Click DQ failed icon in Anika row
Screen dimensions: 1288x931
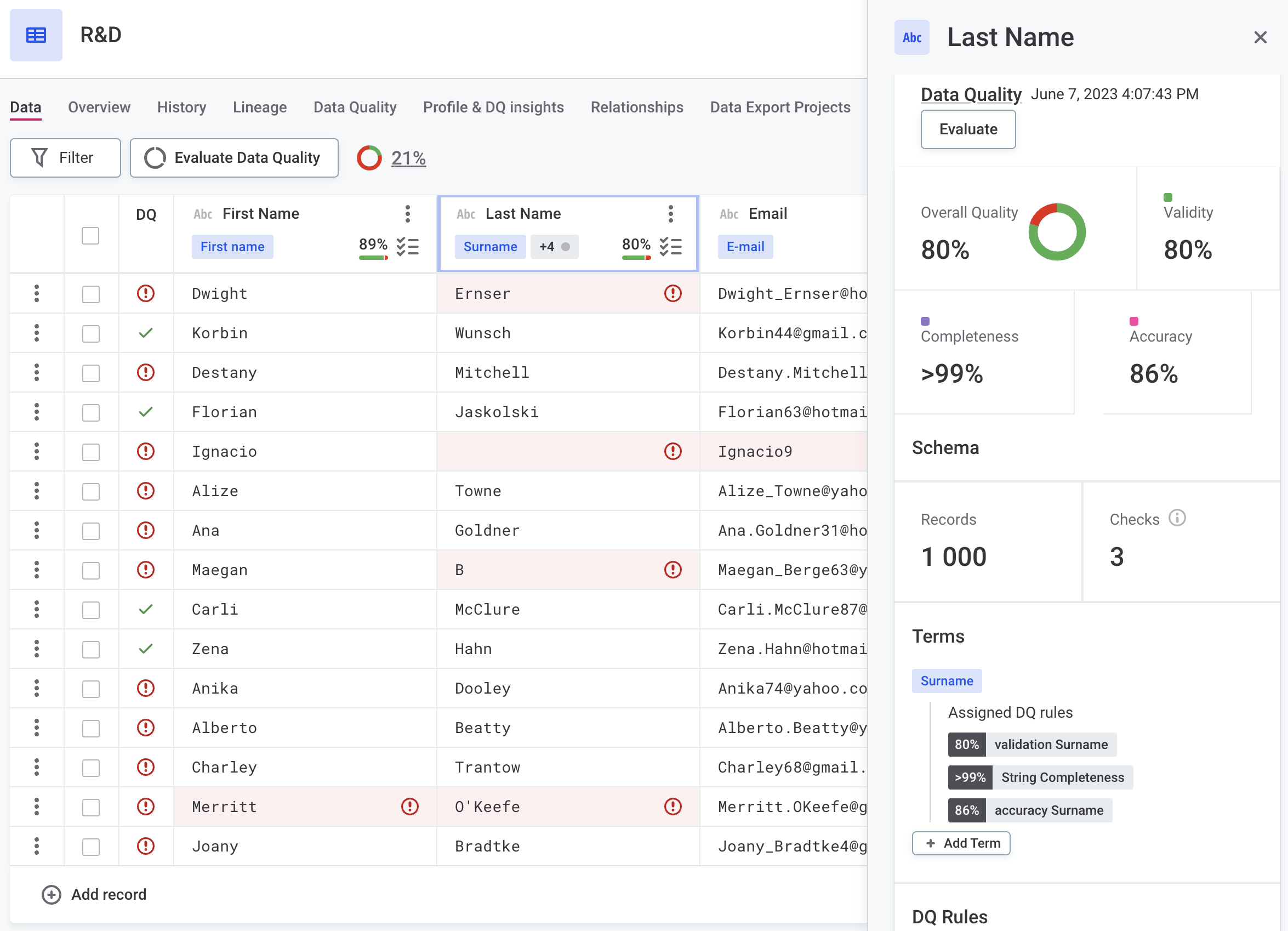click(x=146, y=689)
